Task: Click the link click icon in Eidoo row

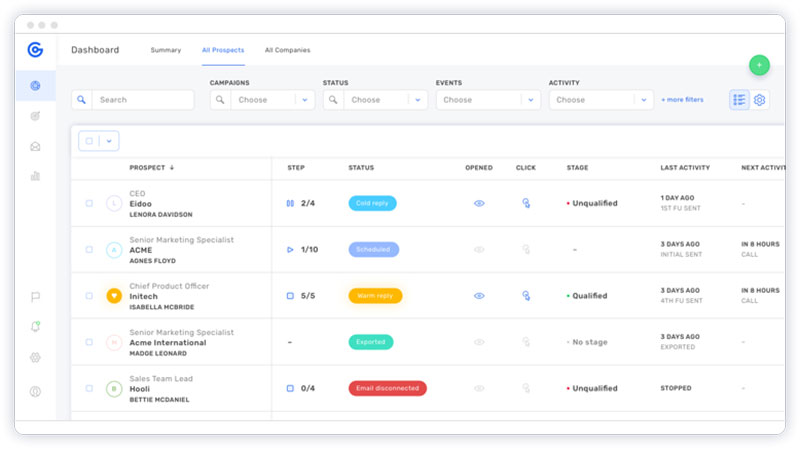Action: pyautogui.click(x=526, y=203)
